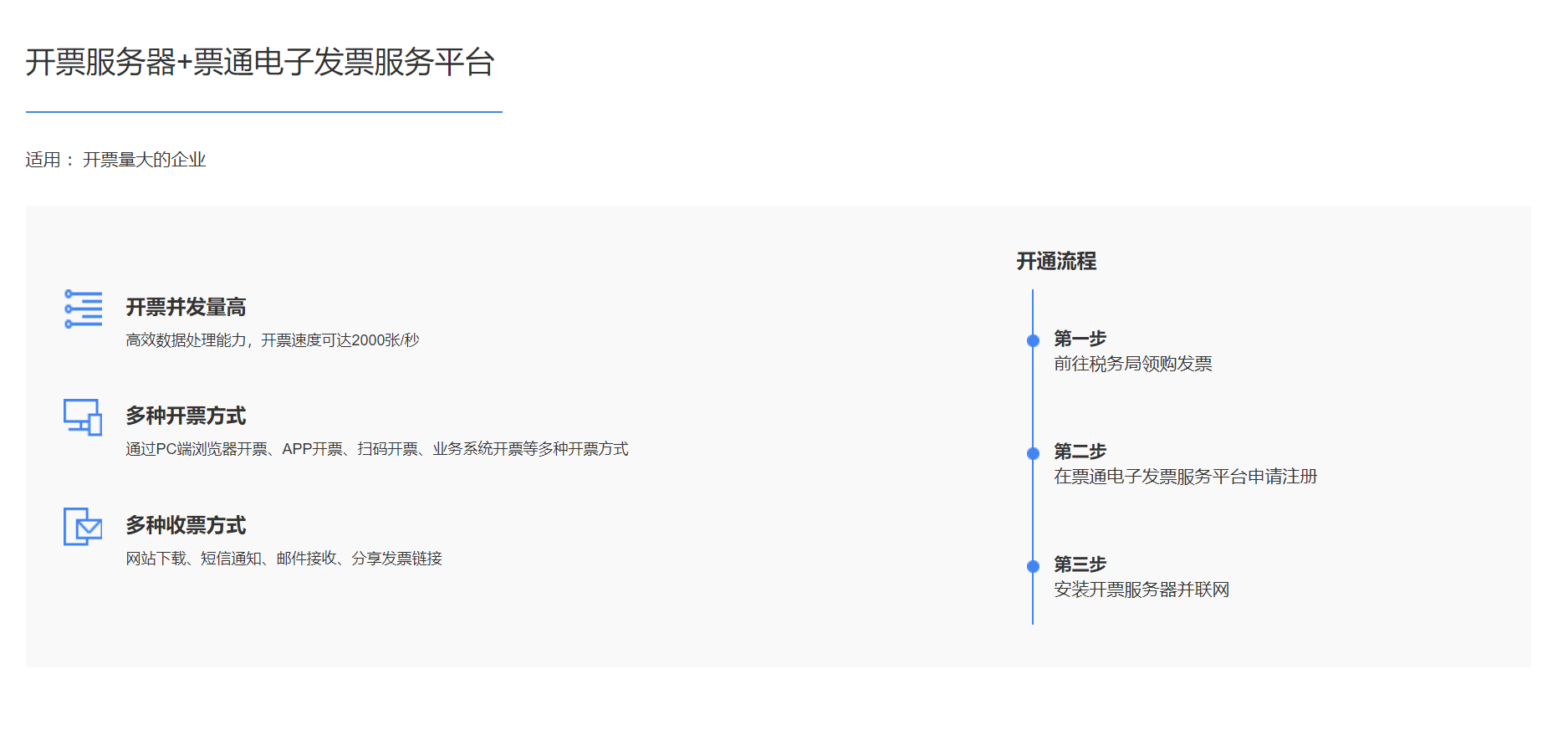Click the 第三步 label
The image size is (1568, 730).
click(x=1080, y=564)
